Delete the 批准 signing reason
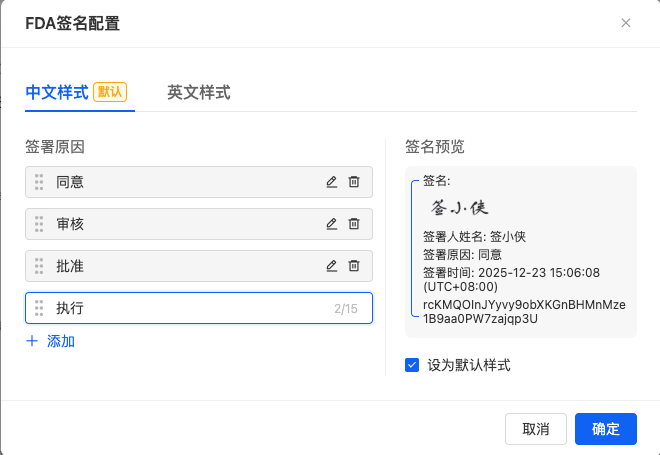This screenshot has width=660, height=455. click(354, 266)
